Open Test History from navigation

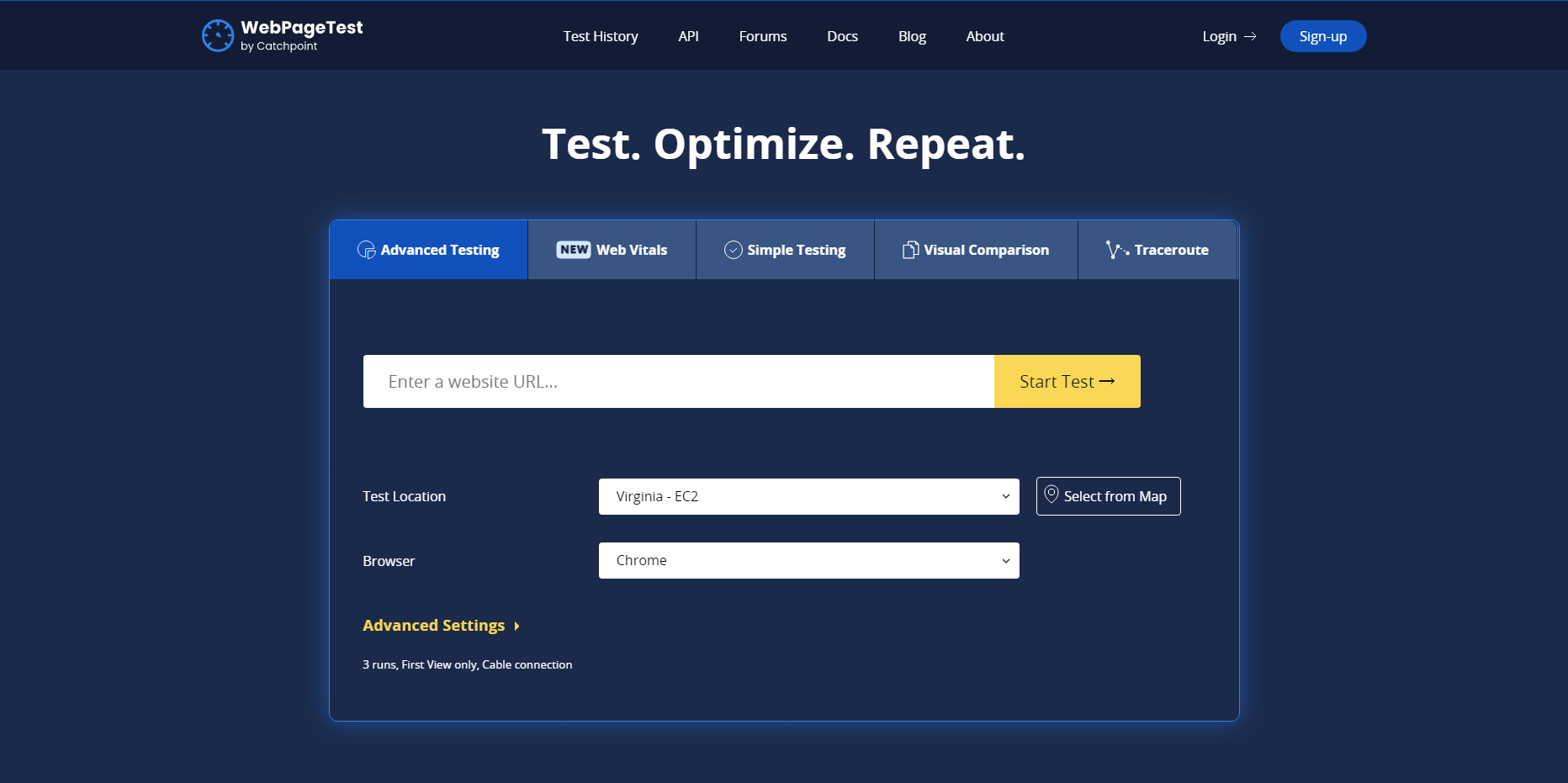point(601,36)
